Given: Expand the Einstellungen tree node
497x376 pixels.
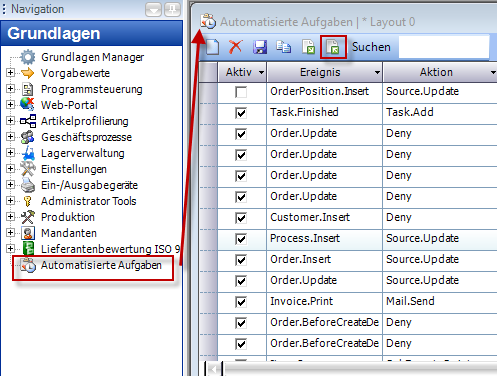Looking at the screenshot, I should tap(11, 169).
